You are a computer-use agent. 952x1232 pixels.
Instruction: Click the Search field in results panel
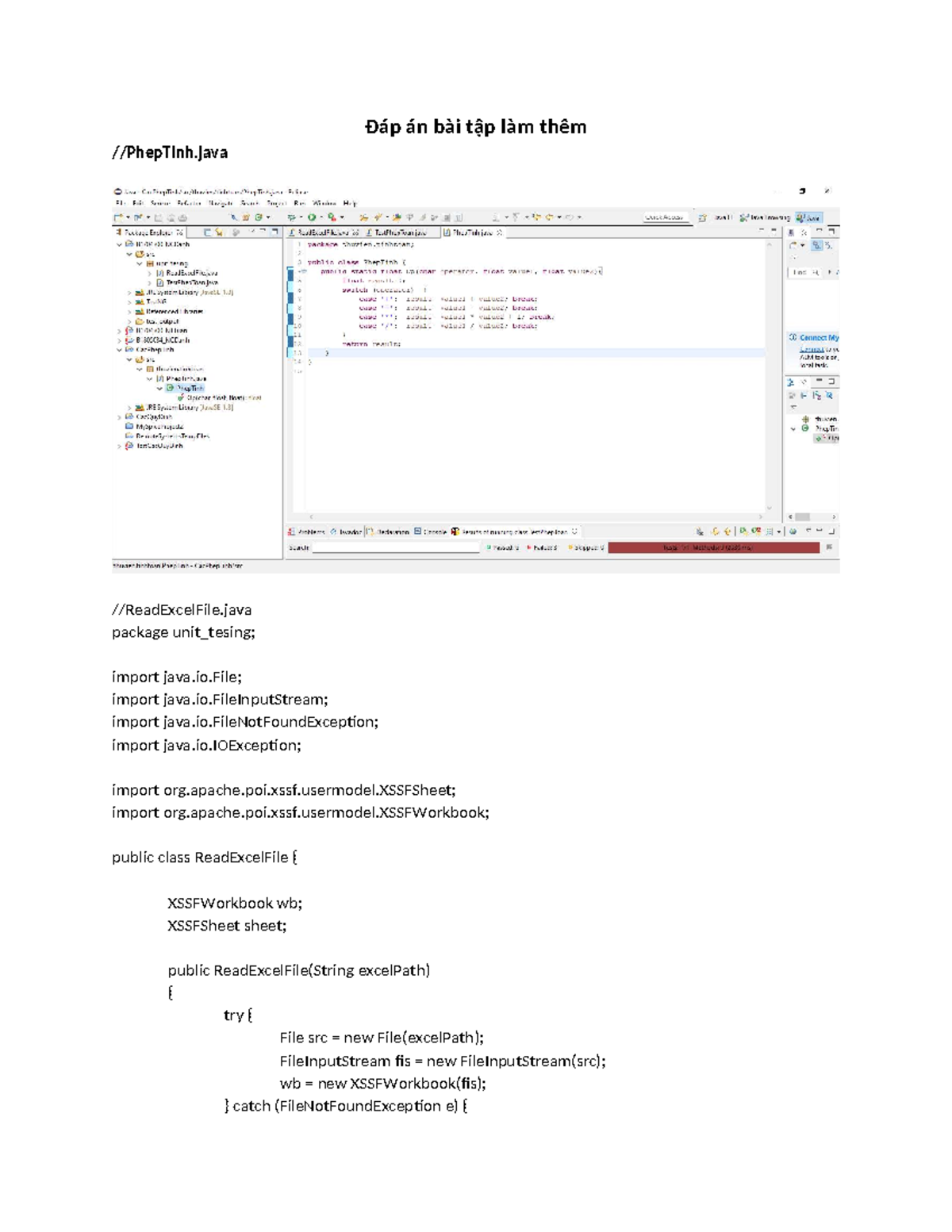[396, 547]
